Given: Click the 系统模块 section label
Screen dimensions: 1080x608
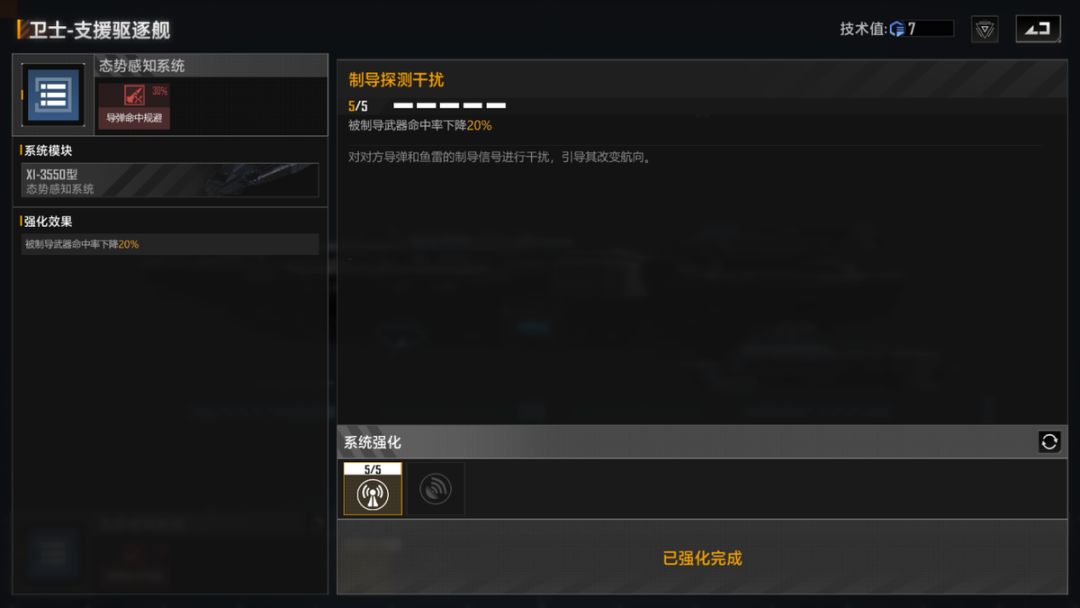Looking at the screenshot, I should pyautogui.click(x=48, y=150).
